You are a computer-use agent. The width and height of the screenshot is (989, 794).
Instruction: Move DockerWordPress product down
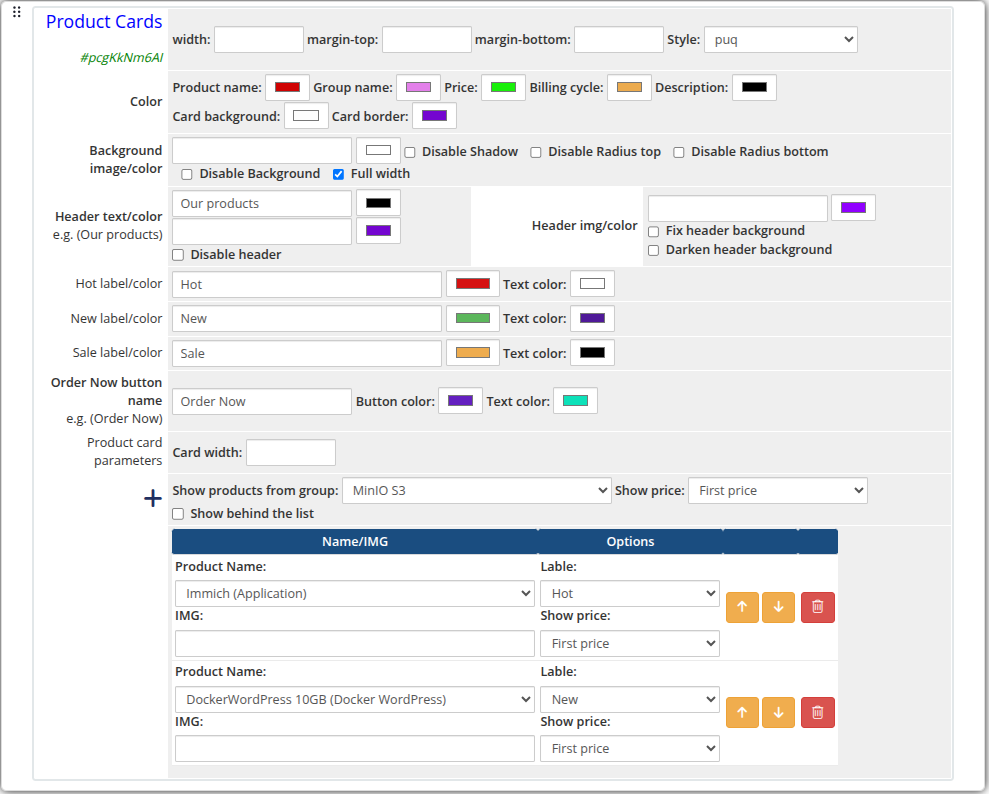[778, 712]
